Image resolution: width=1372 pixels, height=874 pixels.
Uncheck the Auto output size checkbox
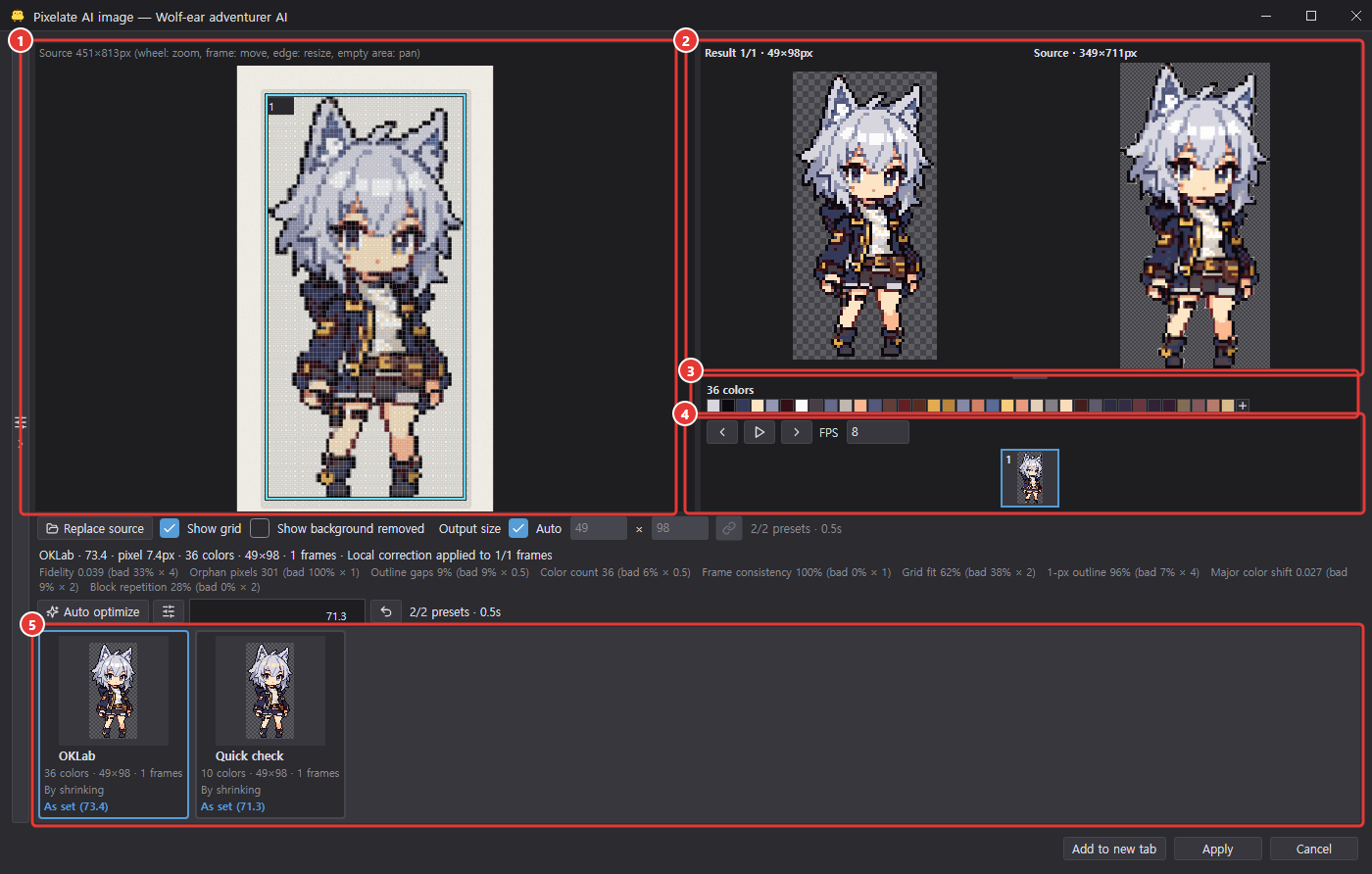(x=518, y=529)
